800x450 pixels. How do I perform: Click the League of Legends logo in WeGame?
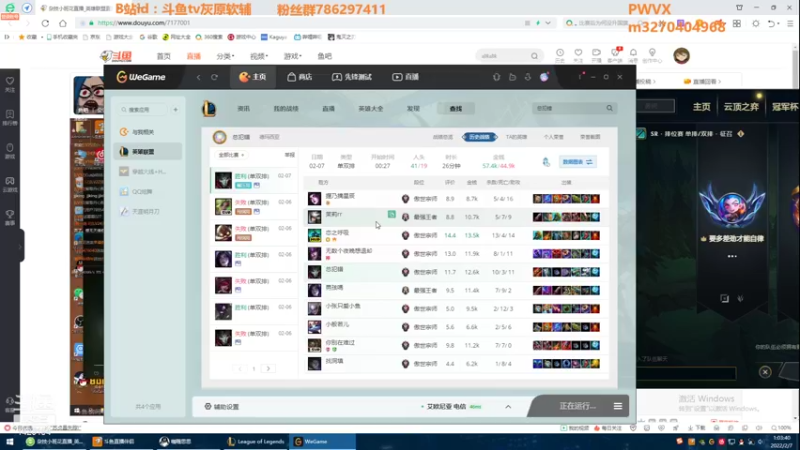coord(209,108)
